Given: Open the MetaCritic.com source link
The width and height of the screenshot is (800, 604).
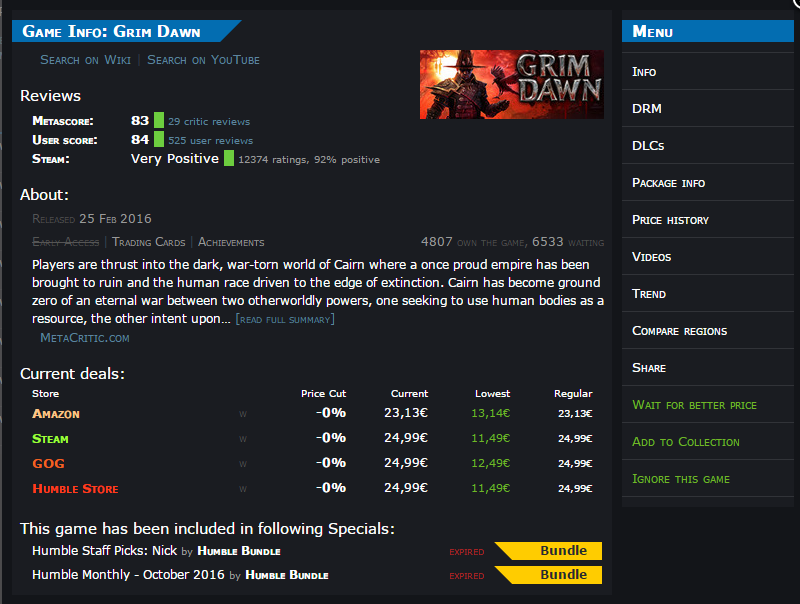Looking at the screenshot, I should click(85, 338).
